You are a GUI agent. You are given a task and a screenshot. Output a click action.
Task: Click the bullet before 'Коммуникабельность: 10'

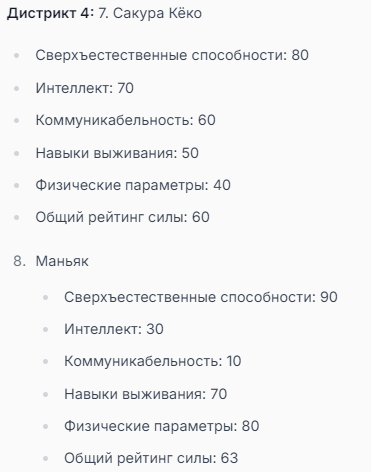coord(46,361)
